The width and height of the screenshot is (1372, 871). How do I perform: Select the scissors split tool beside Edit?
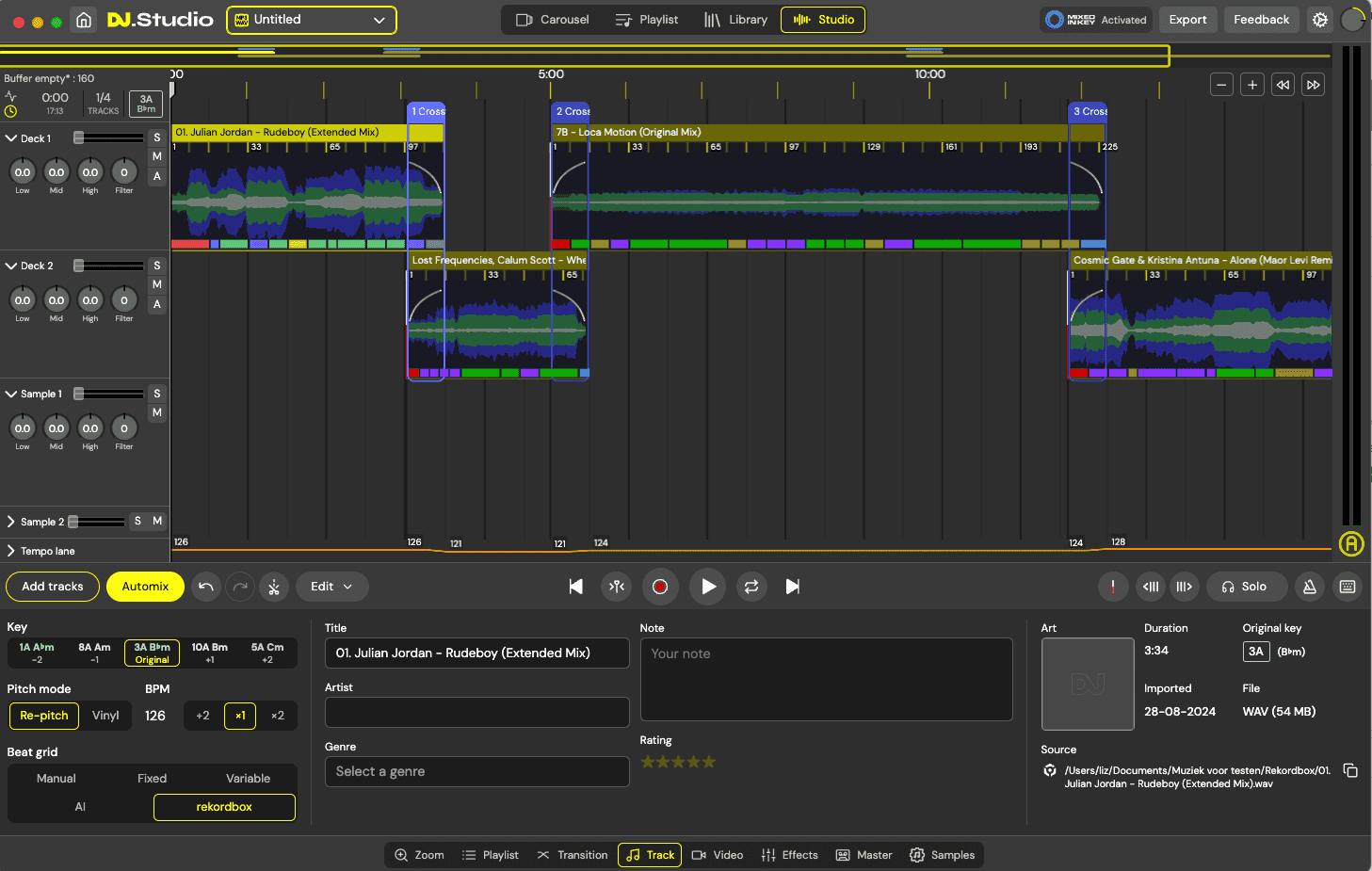tap(274, 587)
